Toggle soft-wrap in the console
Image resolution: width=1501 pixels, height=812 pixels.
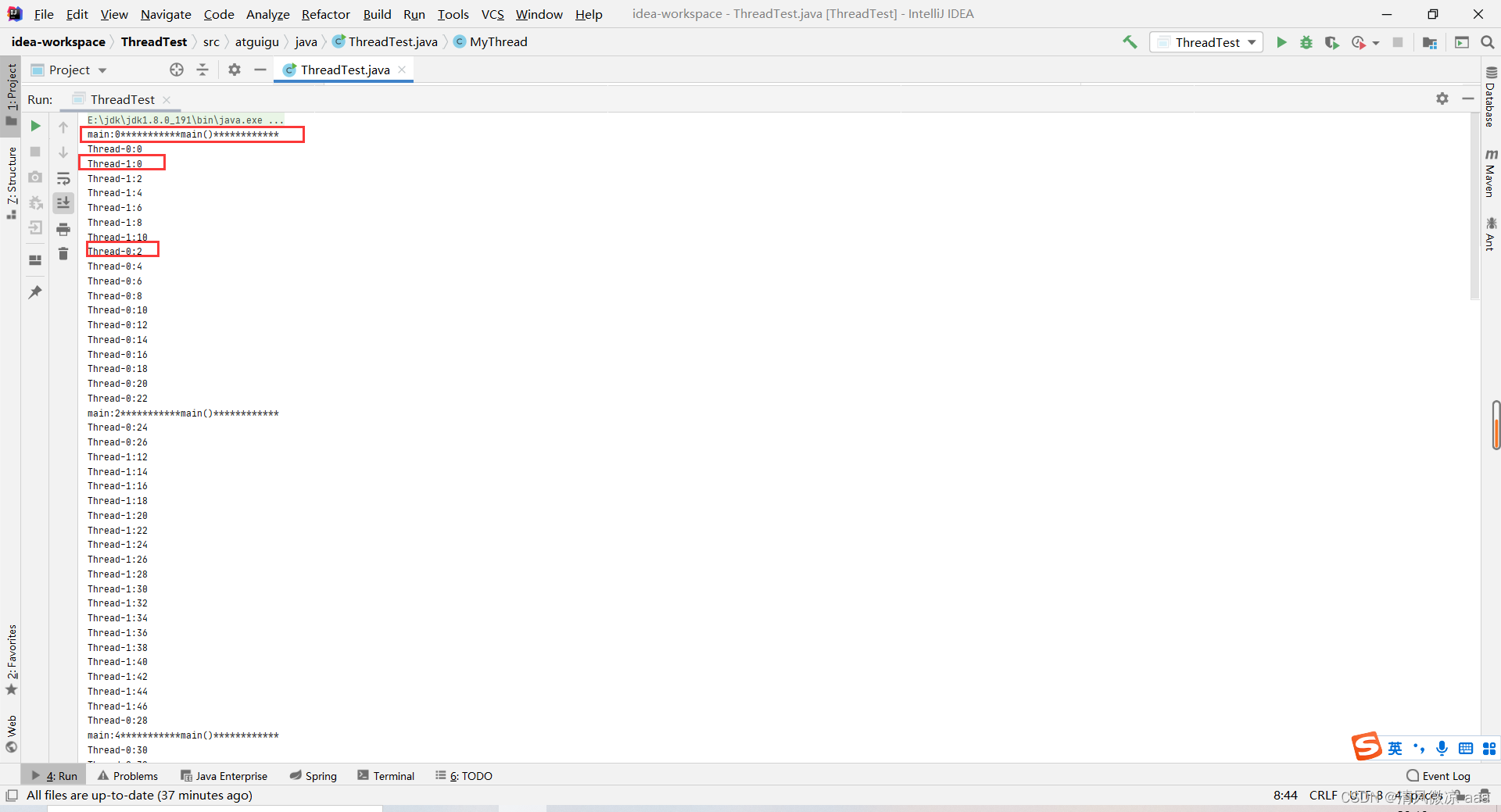coord(63,178)
